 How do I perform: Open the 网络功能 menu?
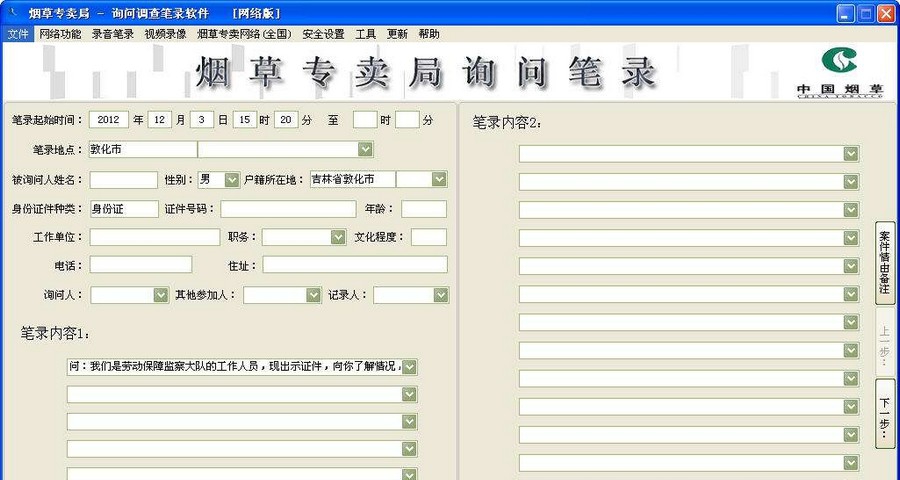click(60, 34)
